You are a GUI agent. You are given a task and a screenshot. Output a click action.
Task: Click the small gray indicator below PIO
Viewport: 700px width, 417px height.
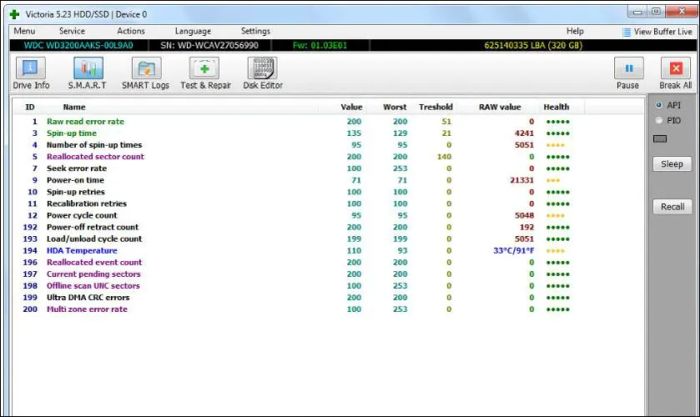tap(660, 139)
